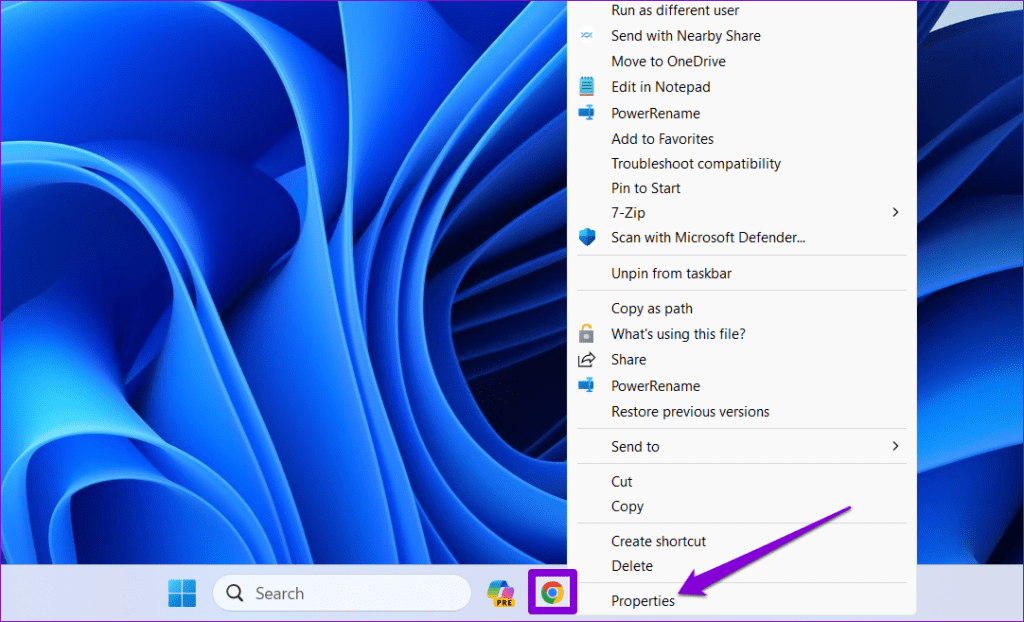Click Create shortcut entry
The image size is (1024, 622).
click(658, 541)
